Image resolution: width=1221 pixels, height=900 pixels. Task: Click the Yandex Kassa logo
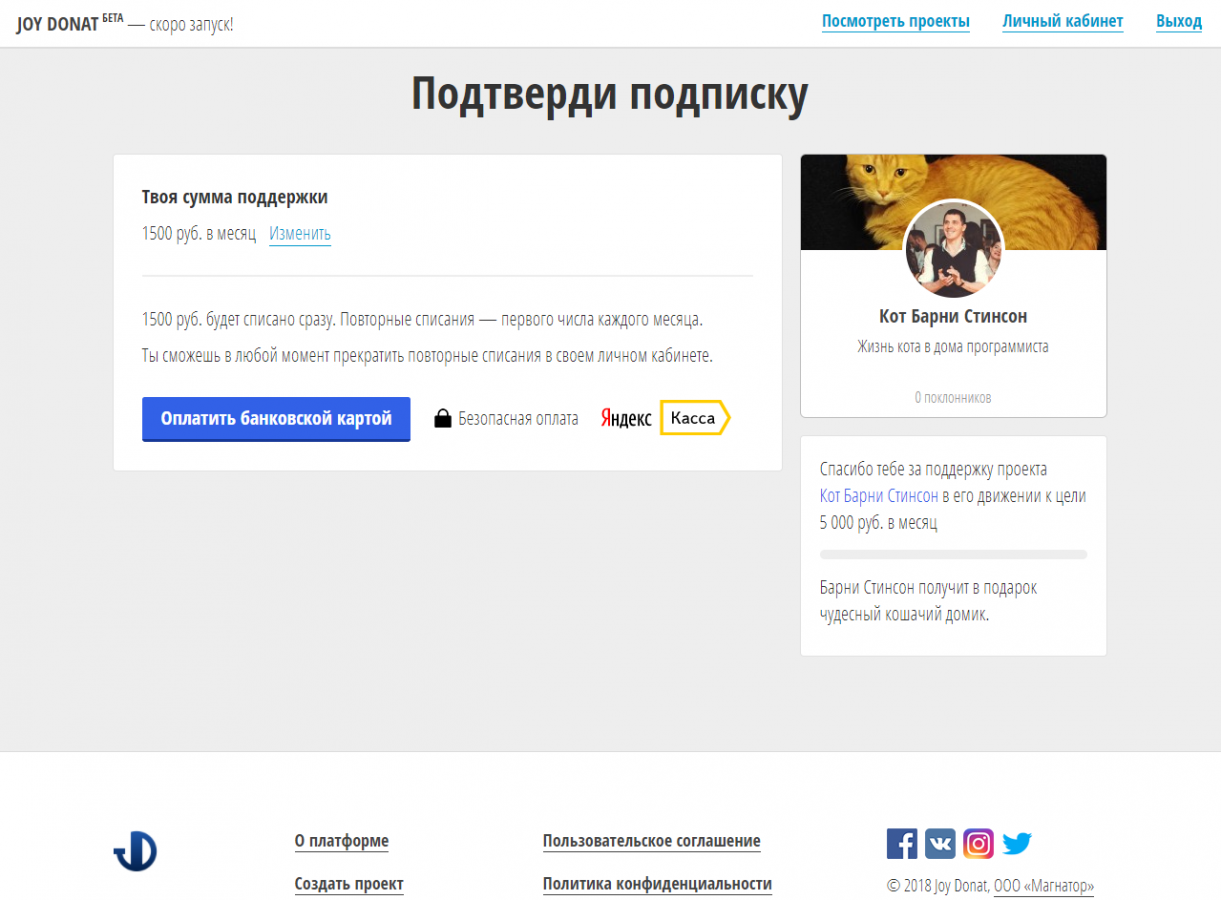665,418
